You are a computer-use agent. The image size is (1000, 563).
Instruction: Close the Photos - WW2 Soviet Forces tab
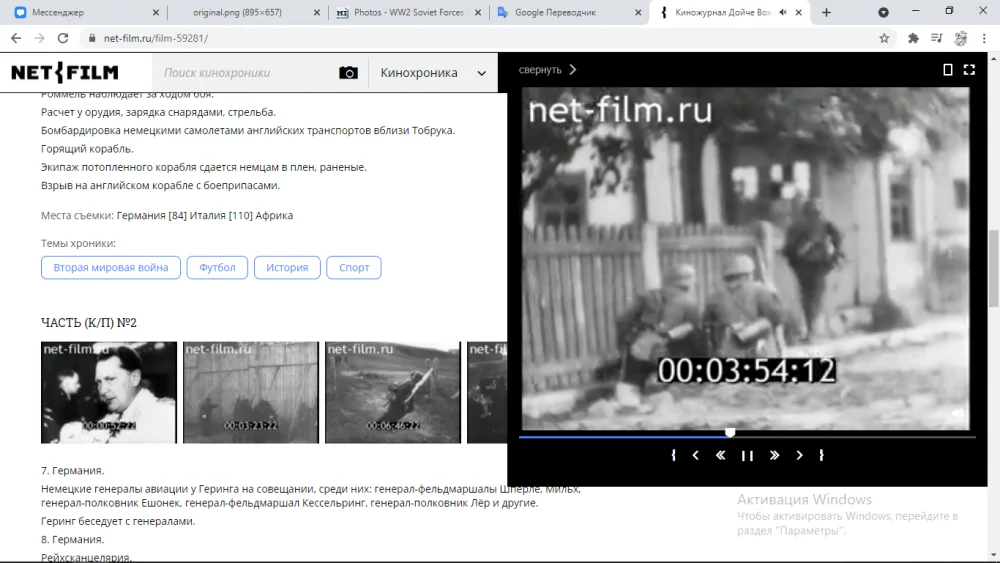[x=478, y=13]
